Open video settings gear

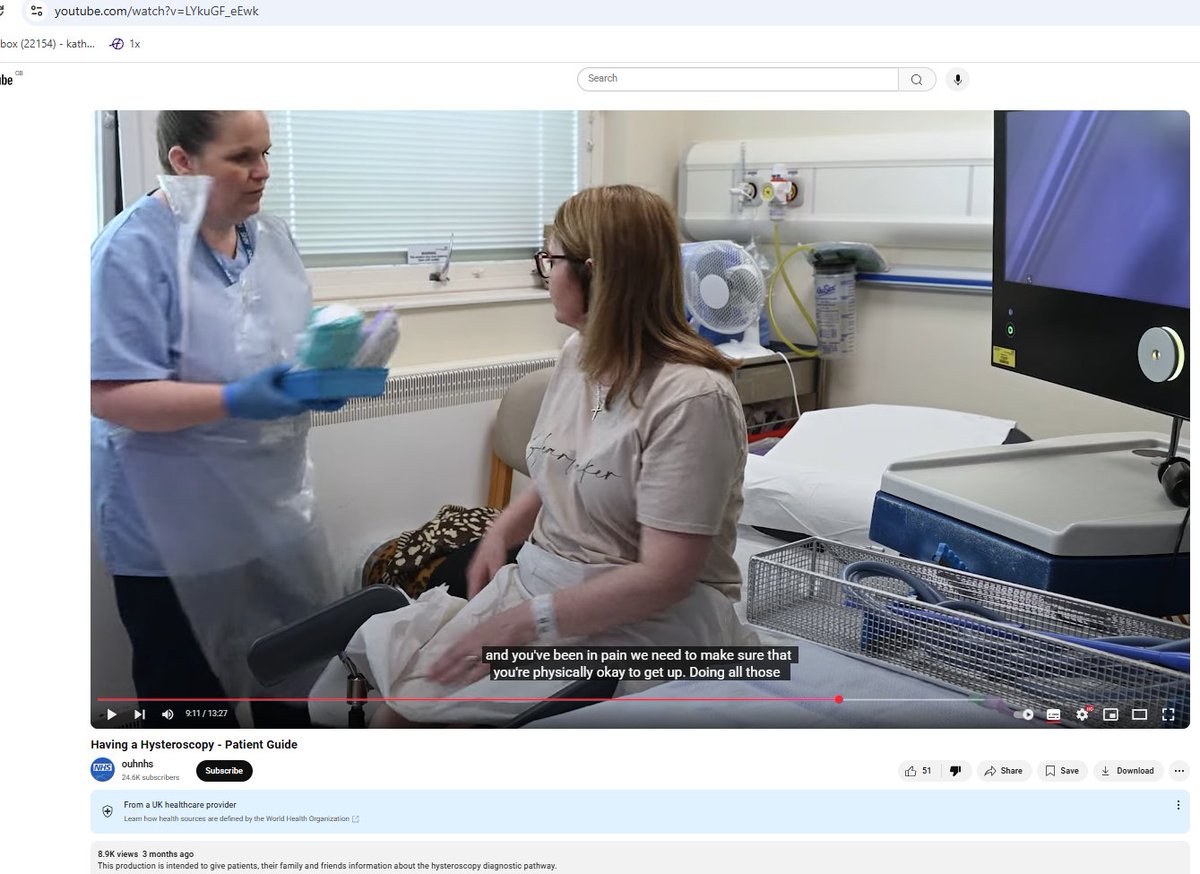pos(1082,714)
